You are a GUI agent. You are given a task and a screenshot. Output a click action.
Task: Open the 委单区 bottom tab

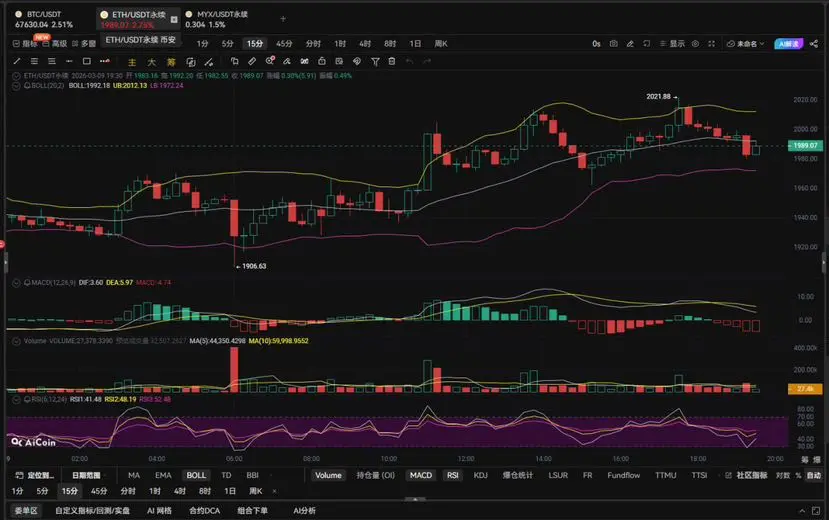pyautogui.click(x=26, y=510)
